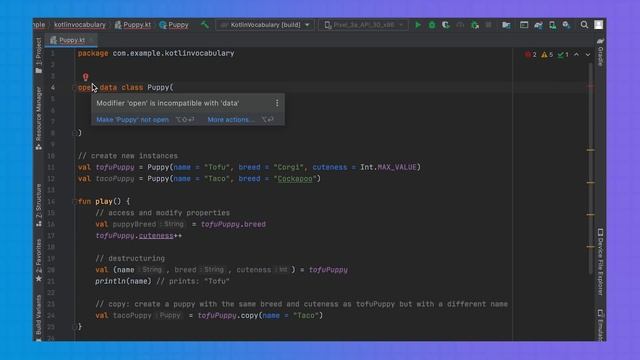Image resolution: width=640 pixels, height=360 pixels.
Task: Collapse the play() function fold marker
Action: [75, 201]
